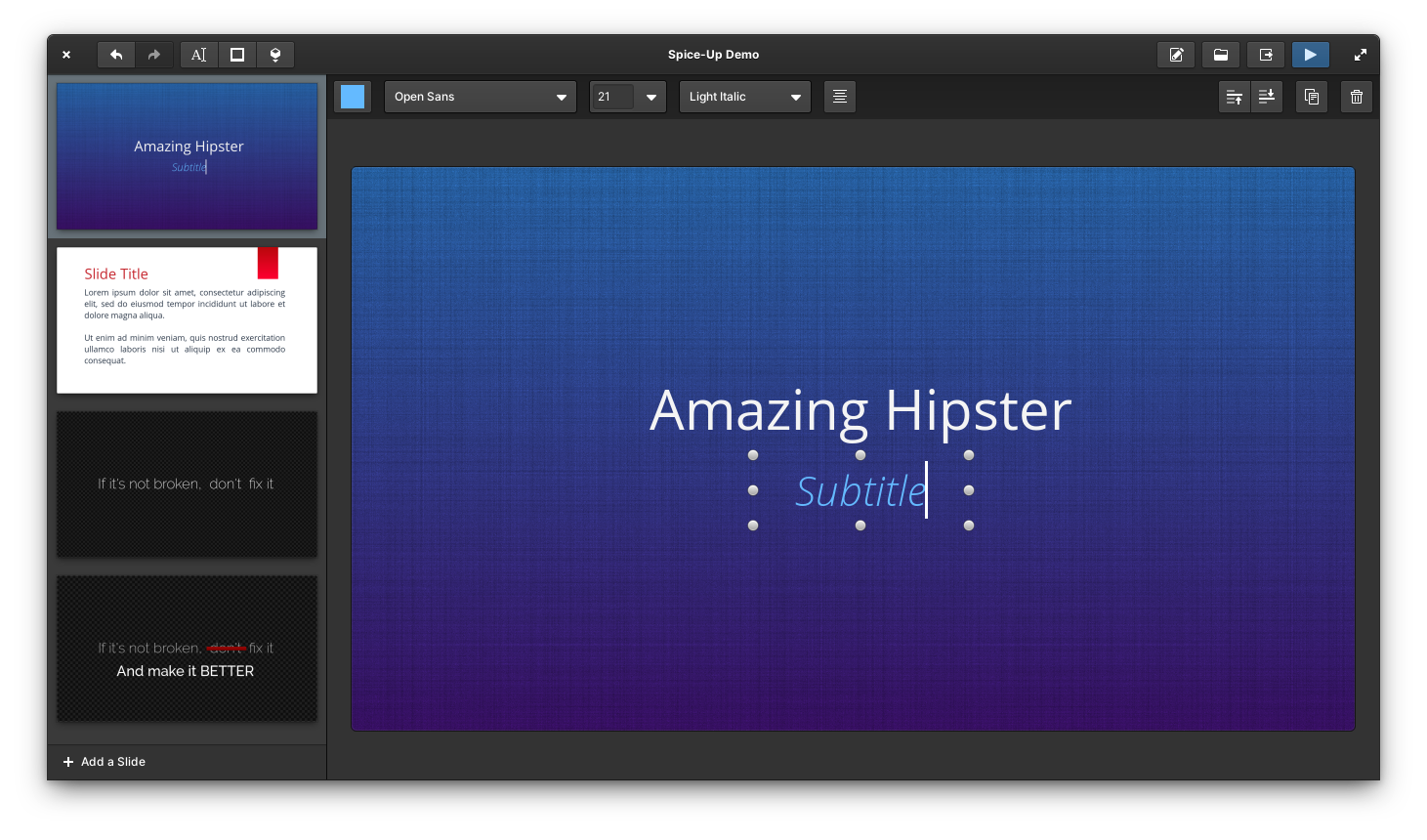Insert a shape with the square tool

pyautogui.click(x=237, y=55)
